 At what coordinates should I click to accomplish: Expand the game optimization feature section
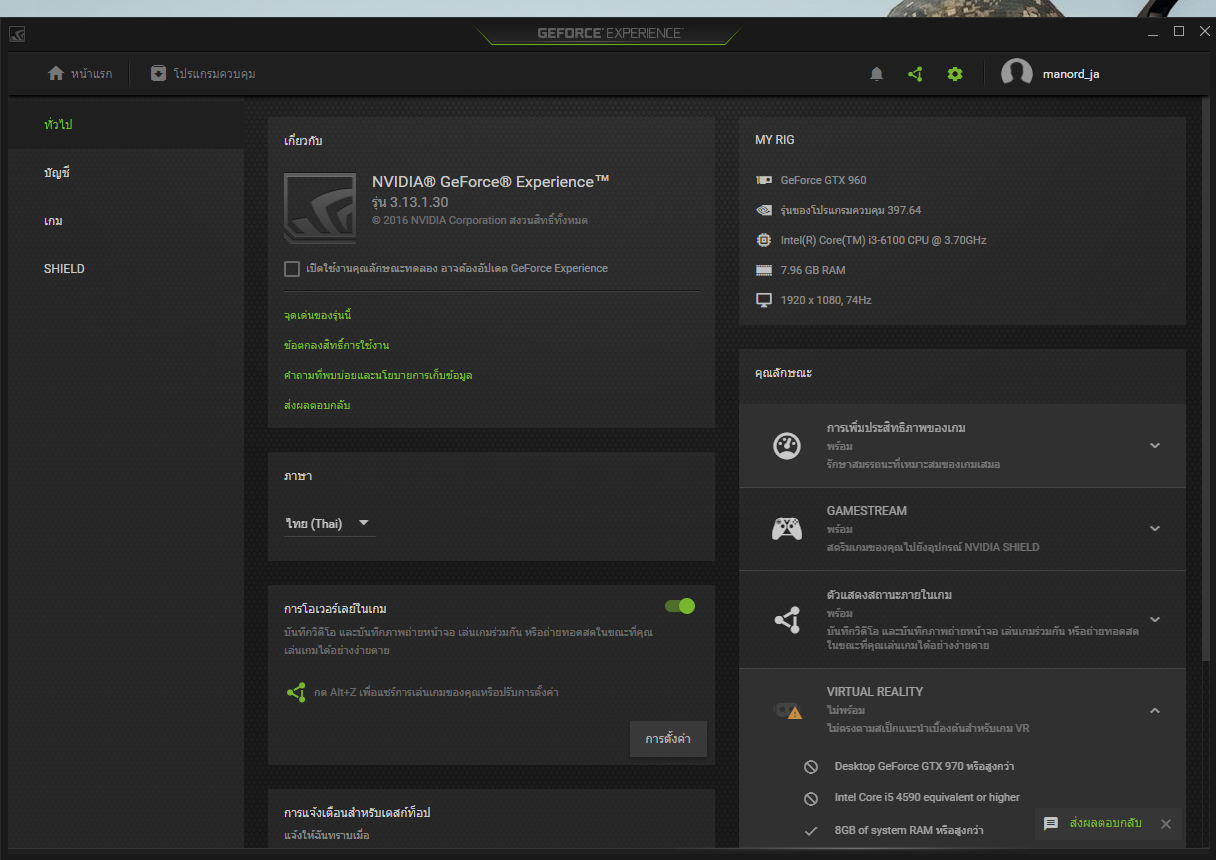(1155, 446)
